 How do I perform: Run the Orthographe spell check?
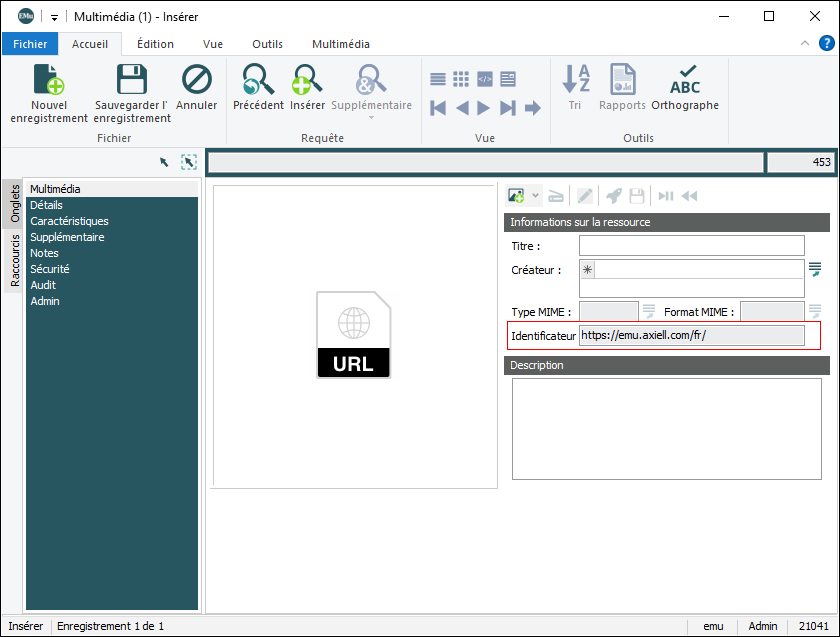[x=685, y=80]
